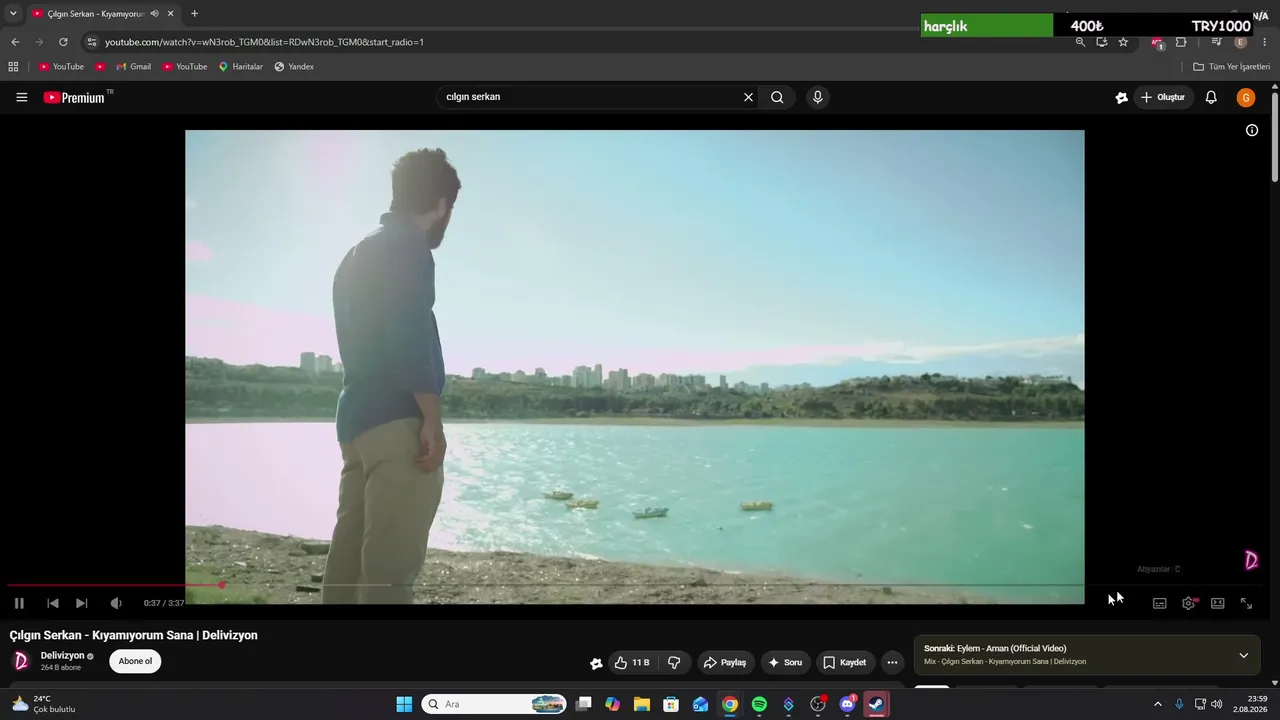Open the browser tab search dropdown
1280x720 pixels.
pos(13,14)
